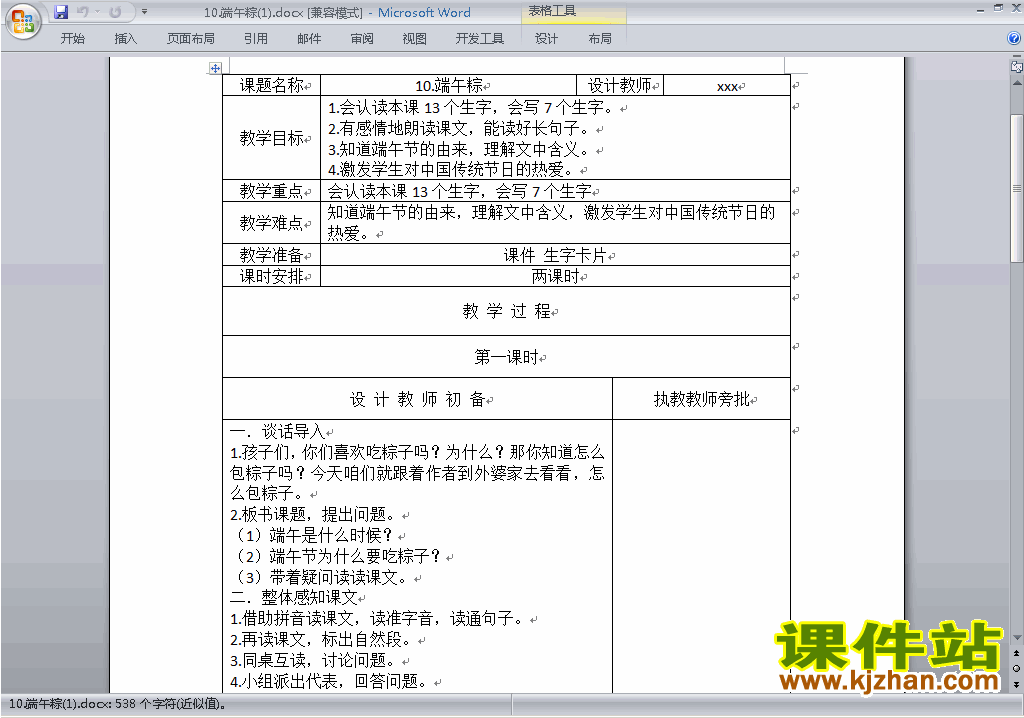Click the Undo arrow in the quick toolbar
Viewport: 1024px width, 718px height.
pos(82,12)
